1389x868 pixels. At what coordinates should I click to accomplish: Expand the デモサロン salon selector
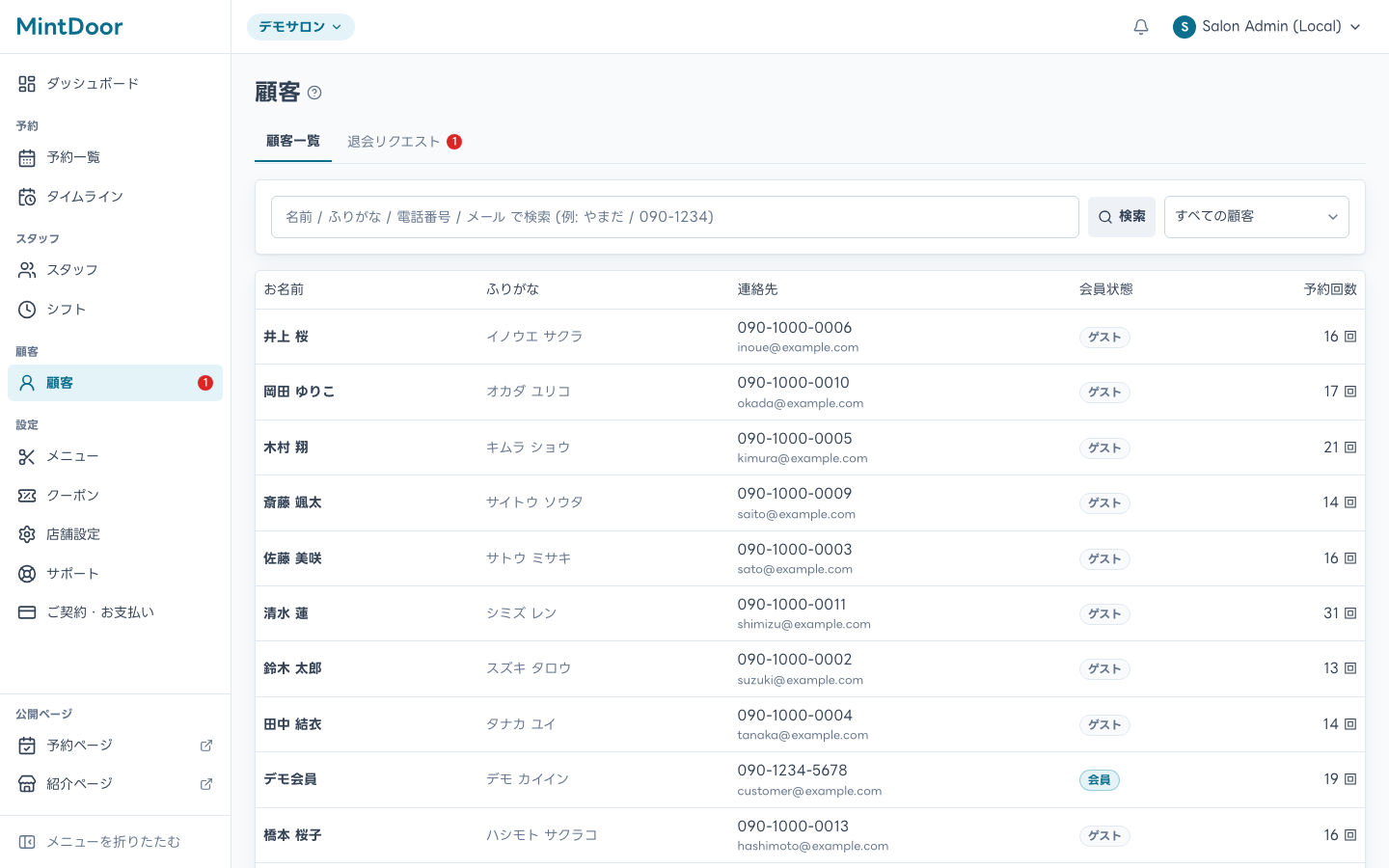(x=301, y=27)
